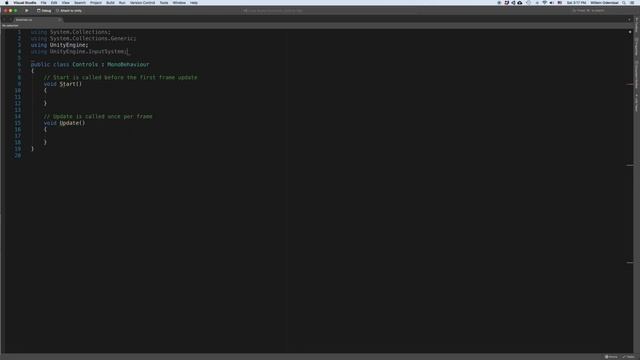Open the Tools menu
Screen dimensions: 640x360
point(164,2)
